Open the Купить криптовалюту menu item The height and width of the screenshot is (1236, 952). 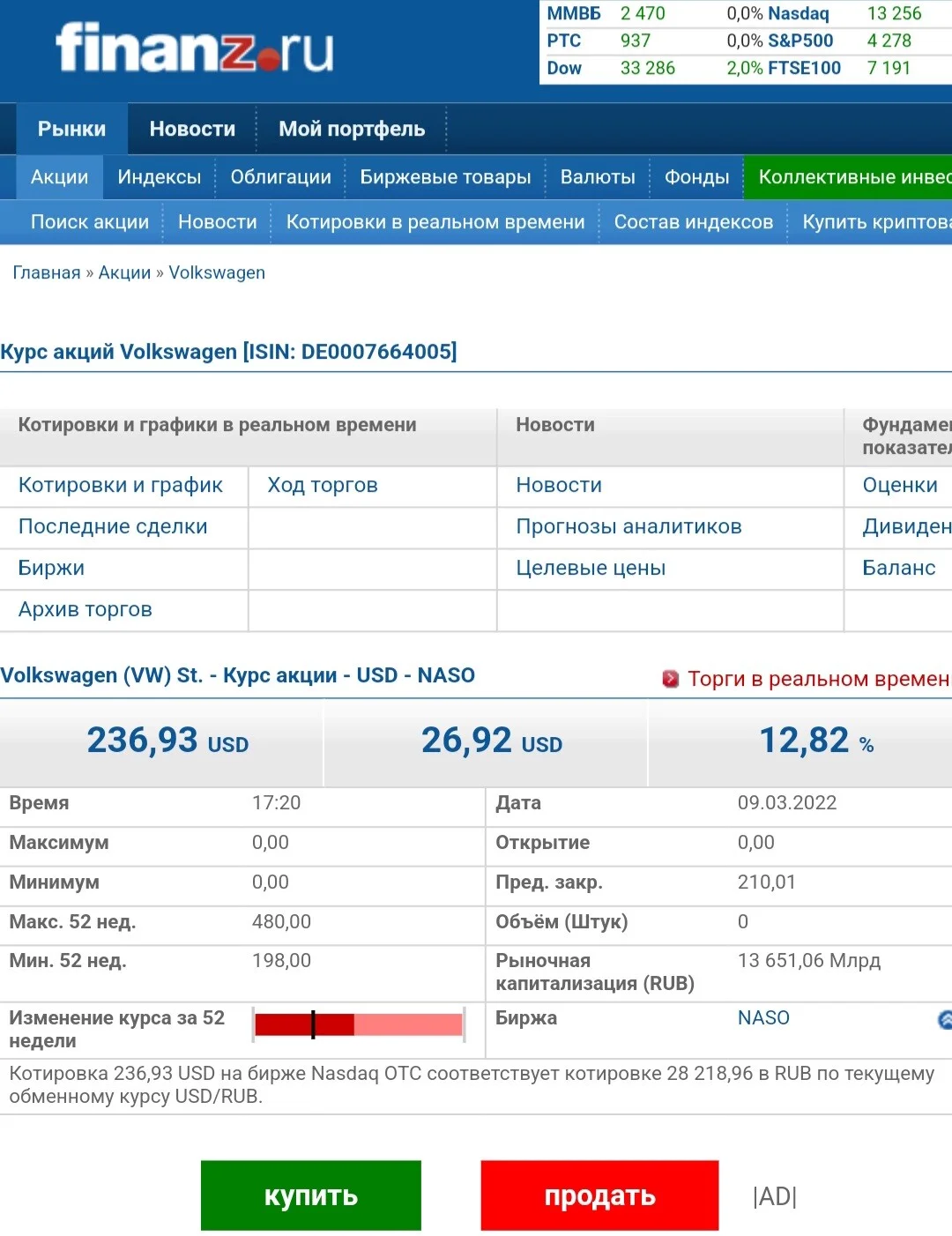click(x=876, y=222)
